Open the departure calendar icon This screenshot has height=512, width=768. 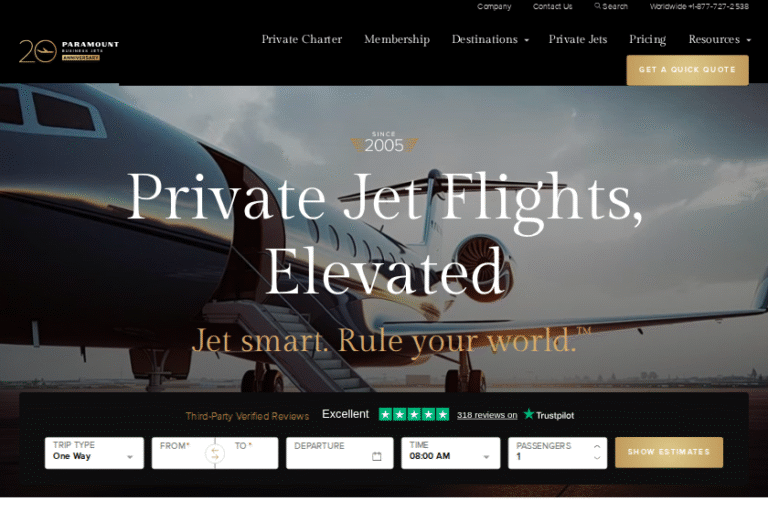(x=377, y=456)
